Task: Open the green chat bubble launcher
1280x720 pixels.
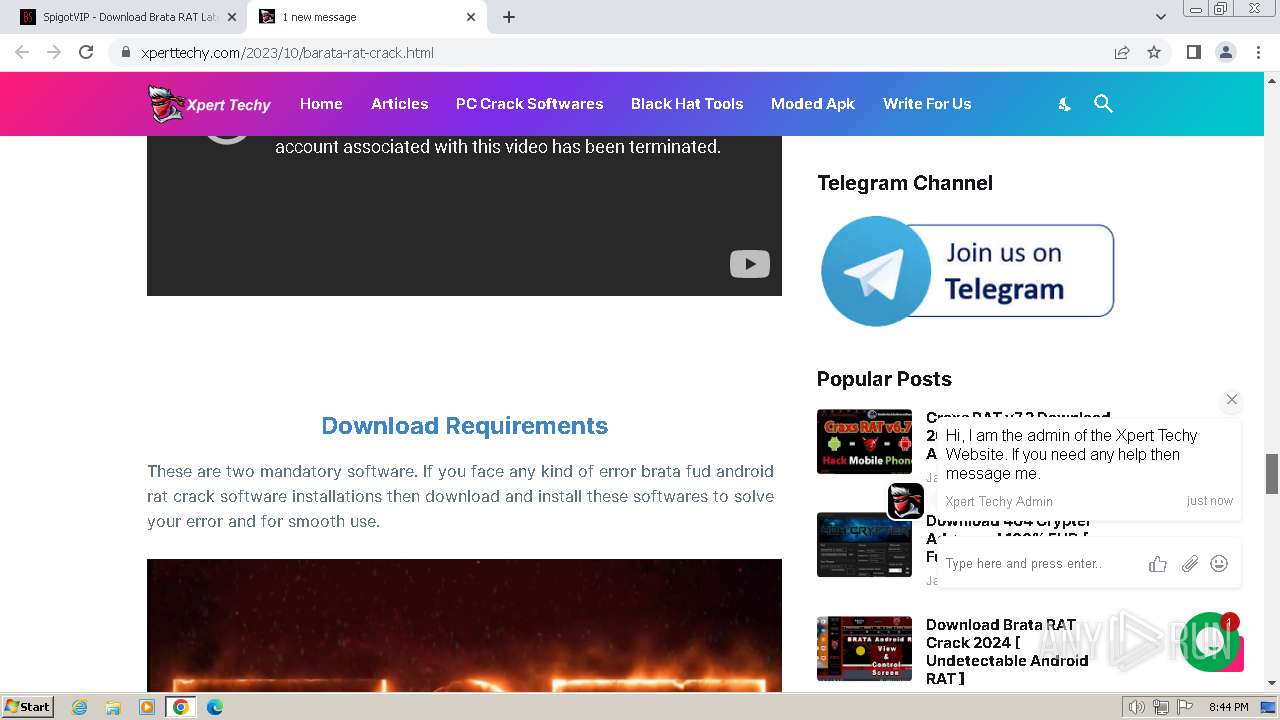Action: pyautogui.click(x=1210, y=642)
